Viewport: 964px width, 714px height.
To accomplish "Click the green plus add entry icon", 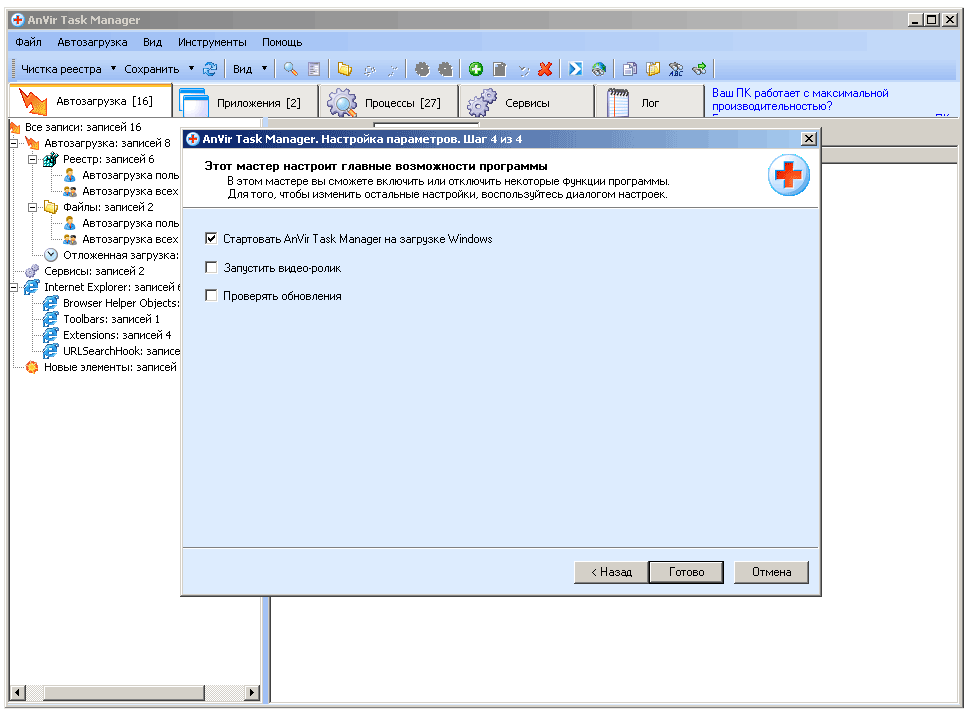I will click(476, 69).
